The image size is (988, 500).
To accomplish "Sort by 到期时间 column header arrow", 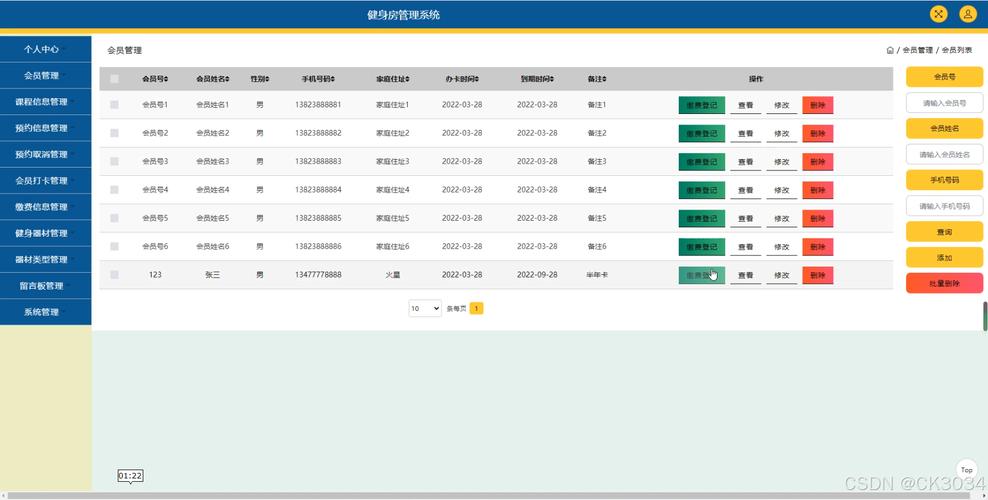I will (552, 79).
